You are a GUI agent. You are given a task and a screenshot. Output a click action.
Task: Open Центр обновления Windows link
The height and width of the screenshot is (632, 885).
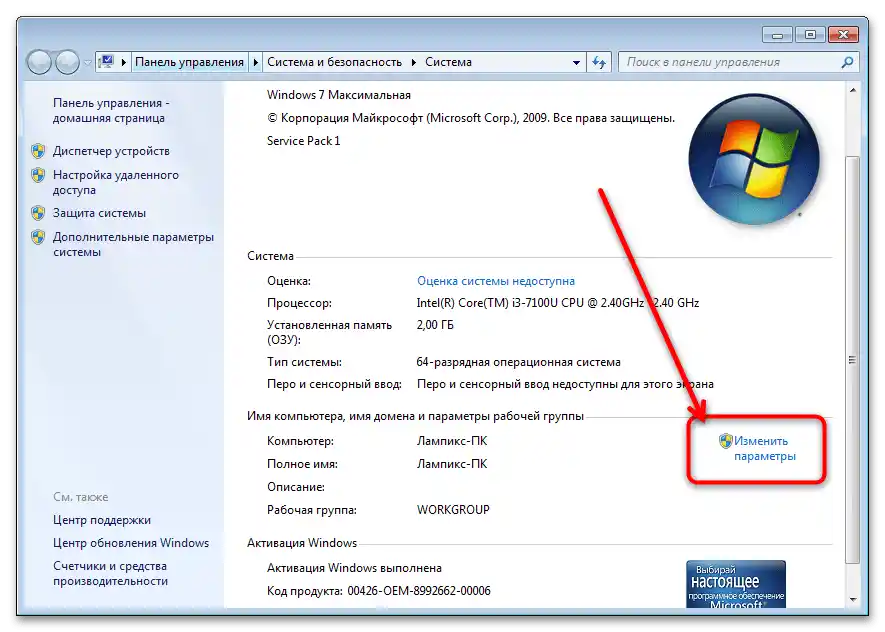coord(131,543)
